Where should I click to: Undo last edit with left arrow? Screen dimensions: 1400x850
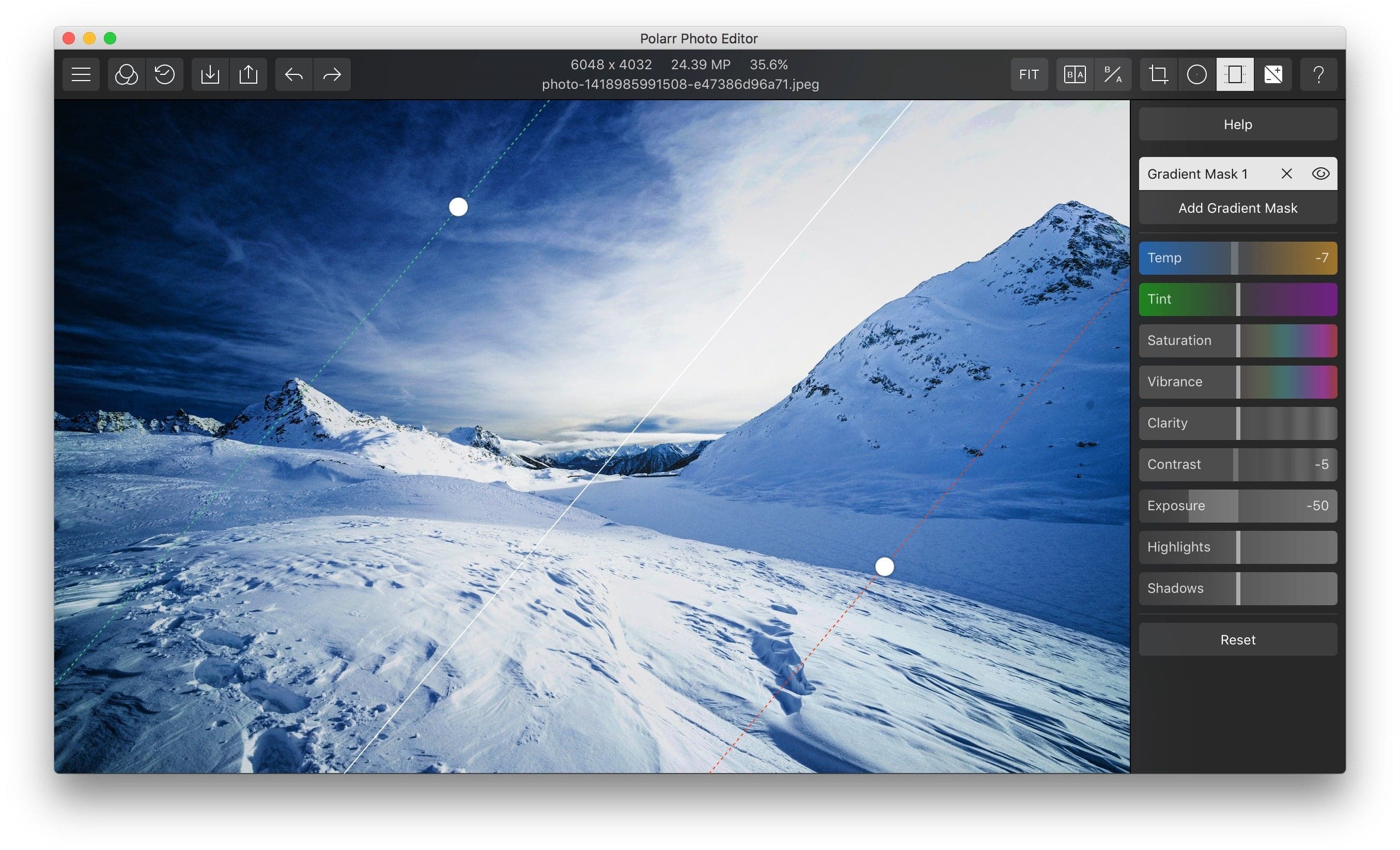point(294,74)
